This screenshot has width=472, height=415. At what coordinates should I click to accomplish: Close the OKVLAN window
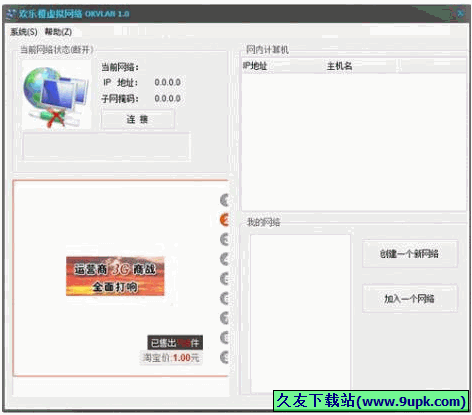point(460,14)
